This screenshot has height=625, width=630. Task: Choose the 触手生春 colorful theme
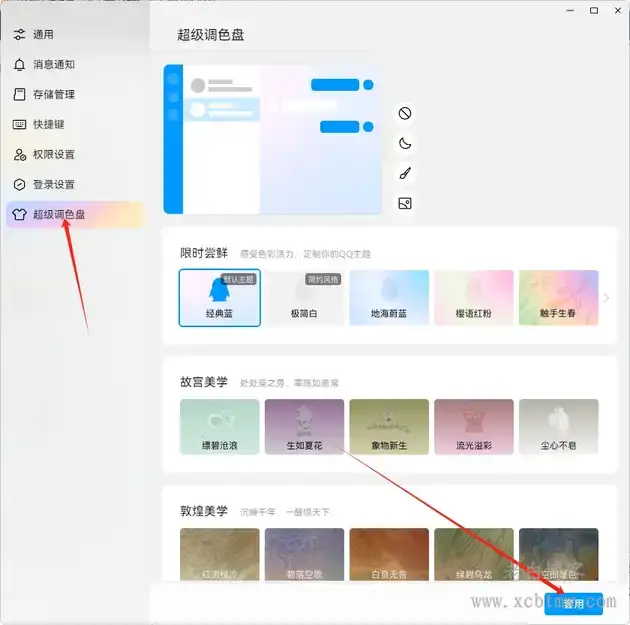click(558, 298)
